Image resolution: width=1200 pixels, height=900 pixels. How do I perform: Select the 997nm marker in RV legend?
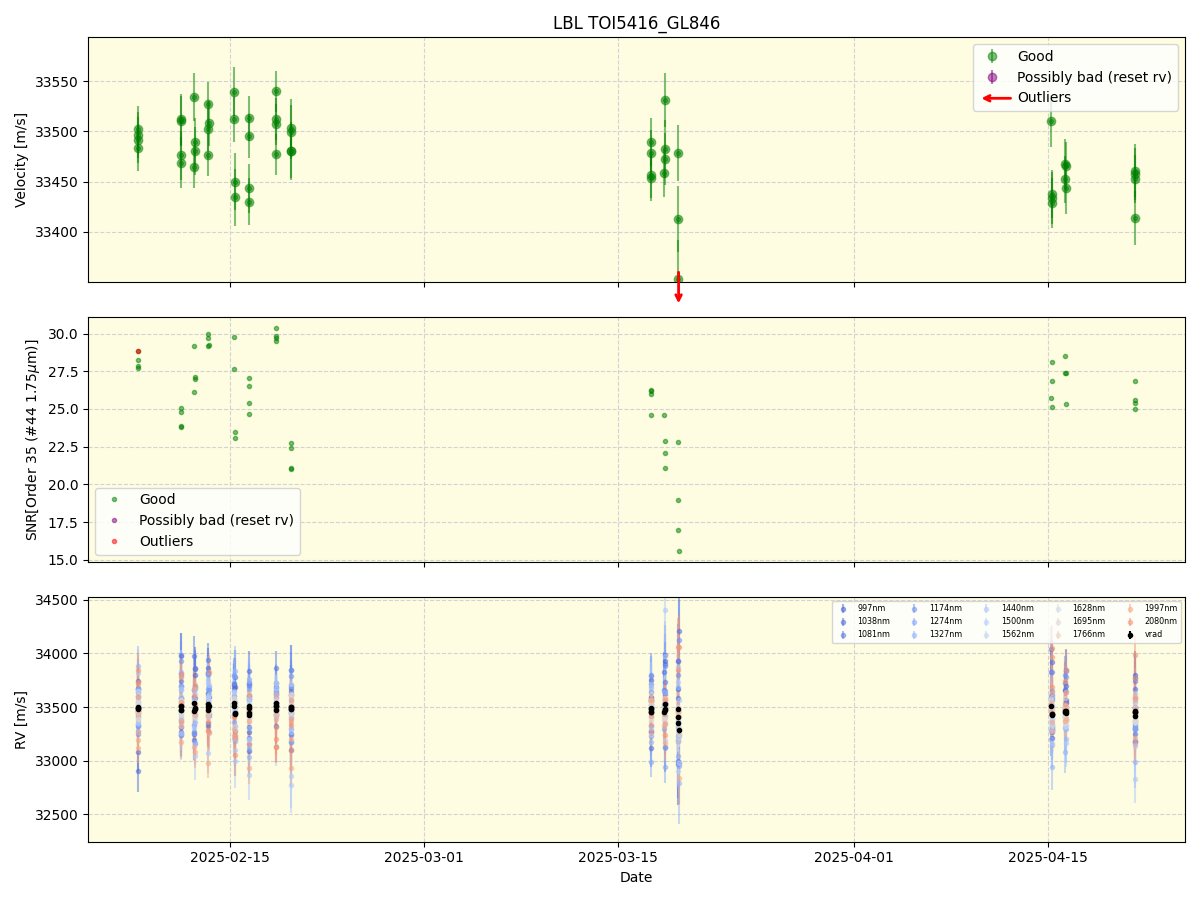click(x=845, y=609)
